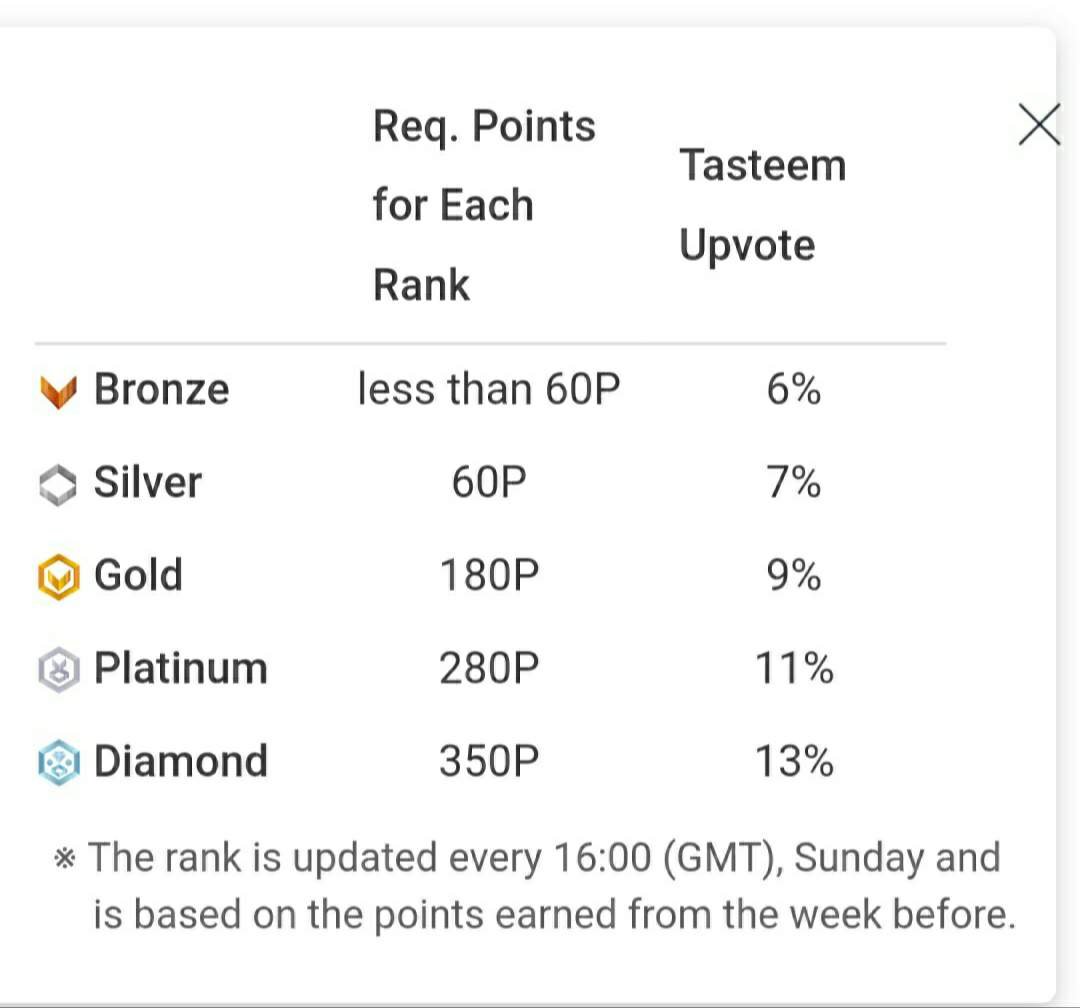Click the 6% Bronze upvote value
This screenshot has width=1080, height=1008.
(793, 389)
